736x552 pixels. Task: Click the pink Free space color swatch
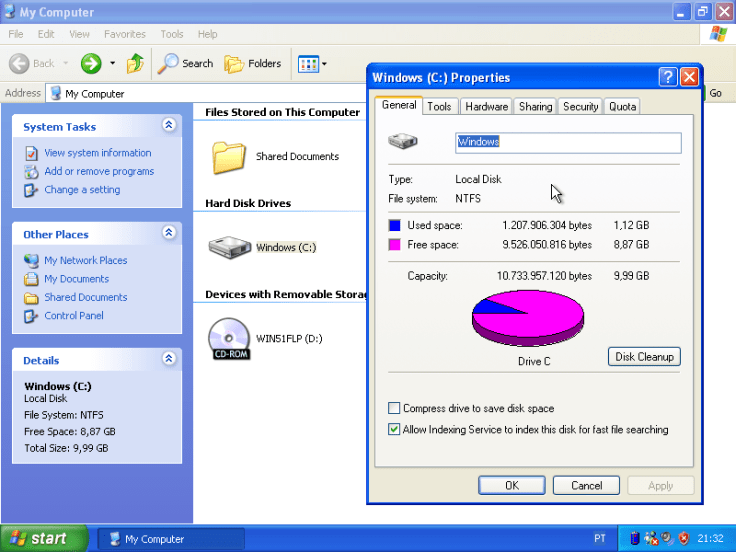394,244
